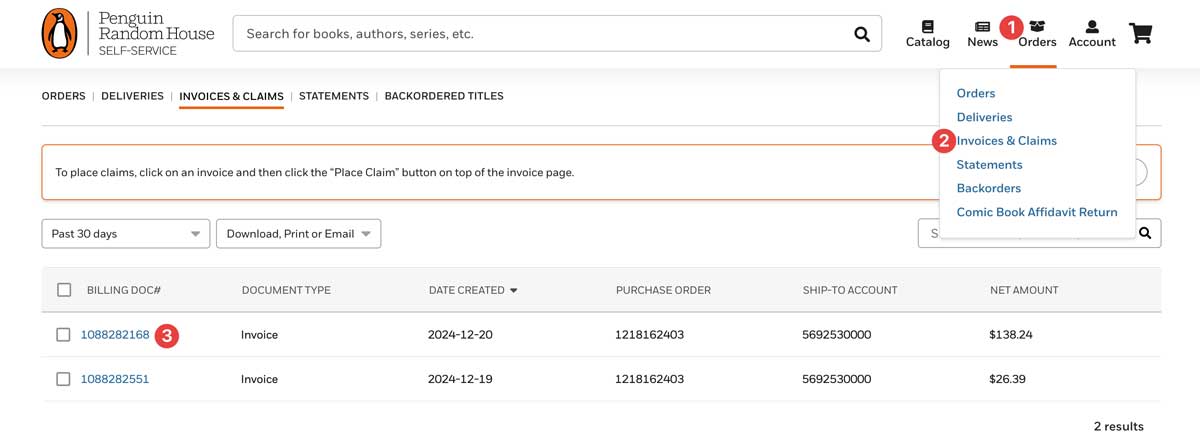Open the Catalog icon

pyautogui.click(x=927, y=33)
